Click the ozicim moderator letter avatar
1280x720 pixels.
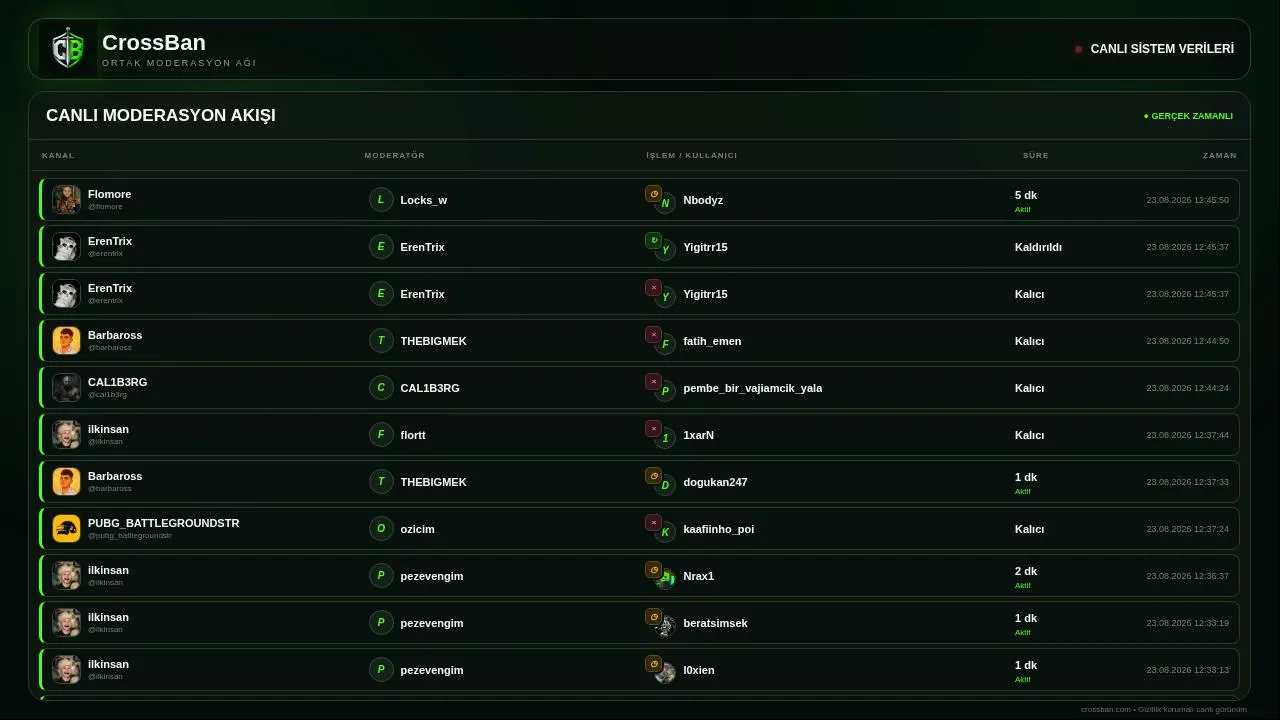pos(381,529)
